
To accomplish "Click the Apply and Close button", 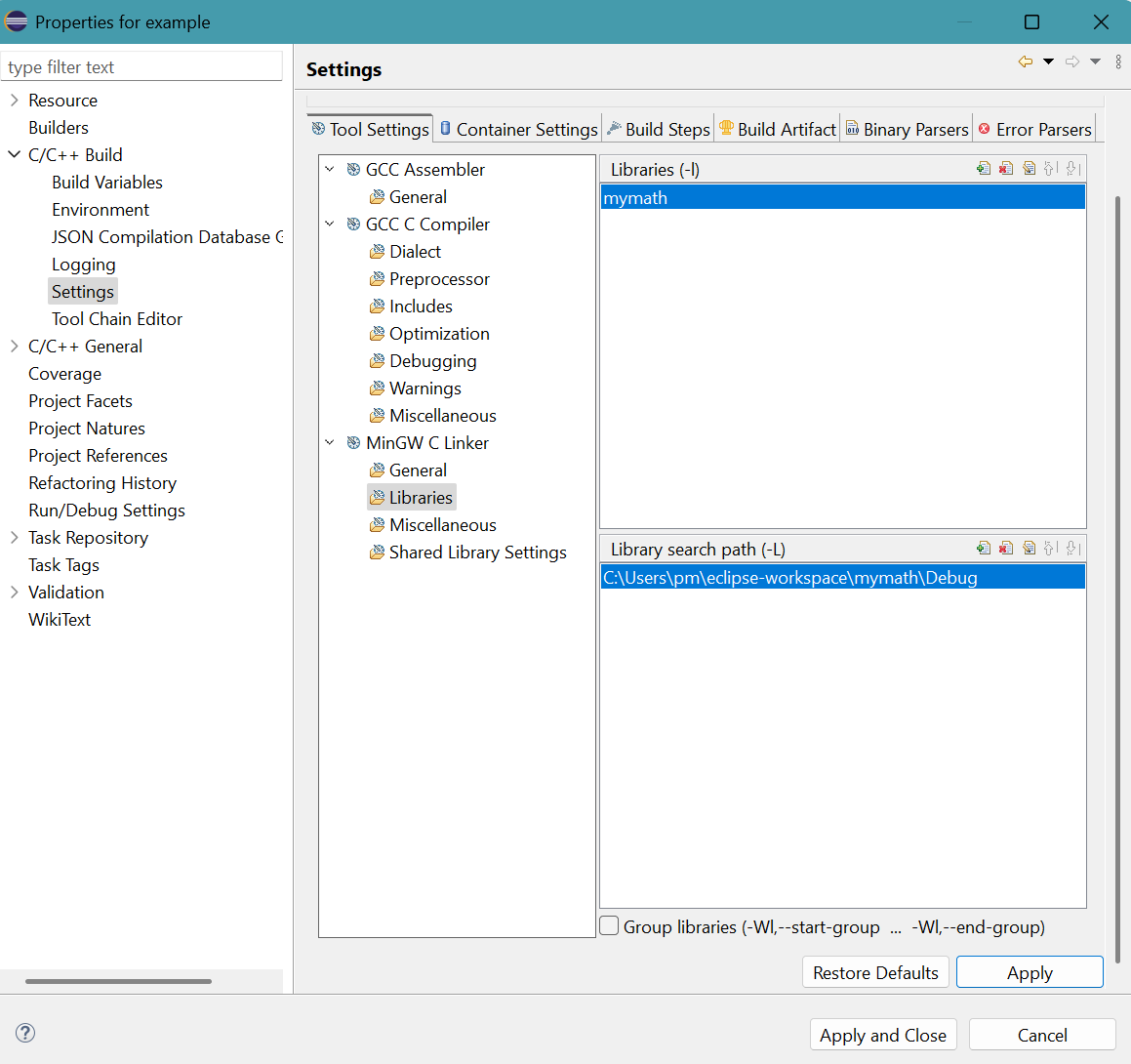I will tap(882, 1035).
